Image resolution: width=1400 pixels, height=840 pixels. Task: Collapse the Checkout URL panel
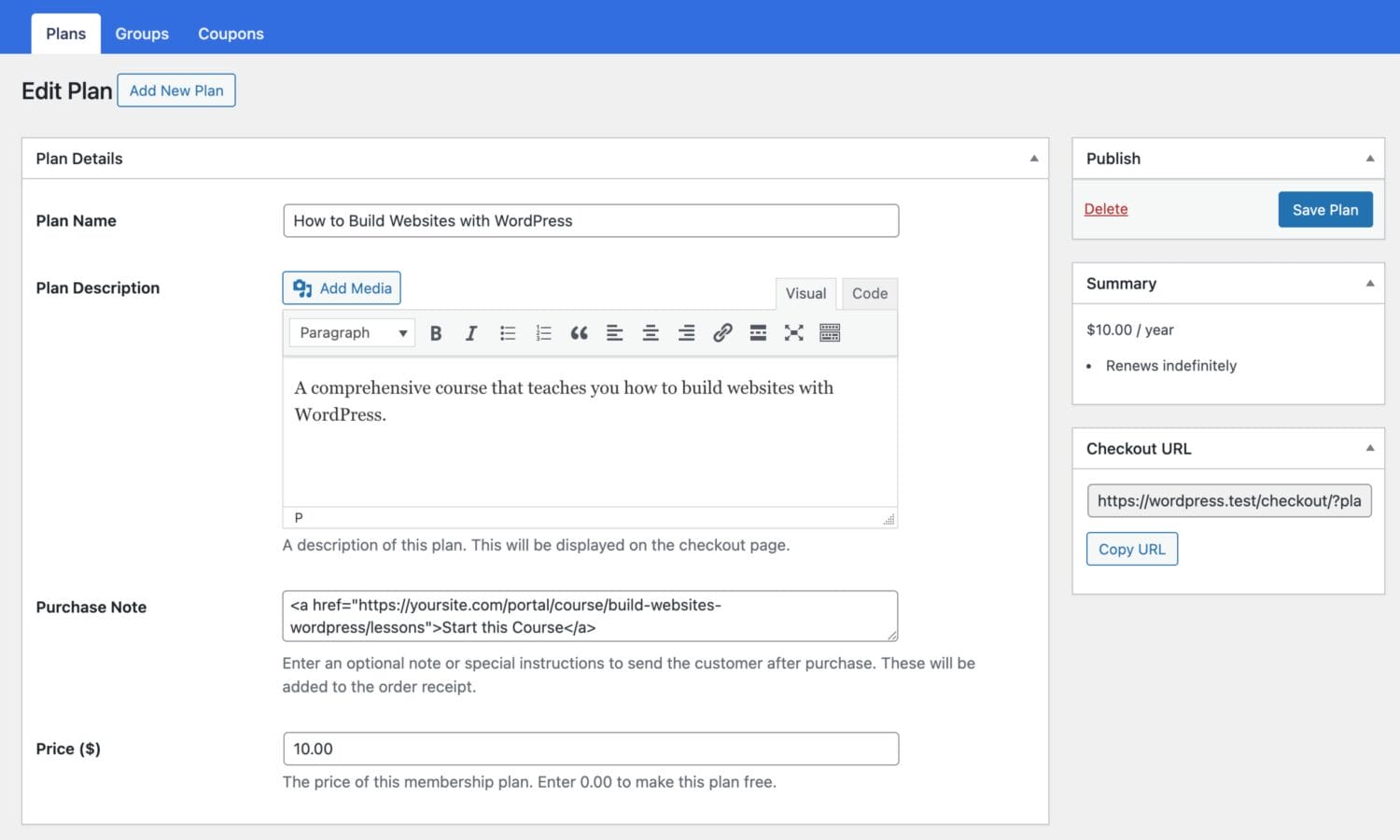[x=1370, y=449]
